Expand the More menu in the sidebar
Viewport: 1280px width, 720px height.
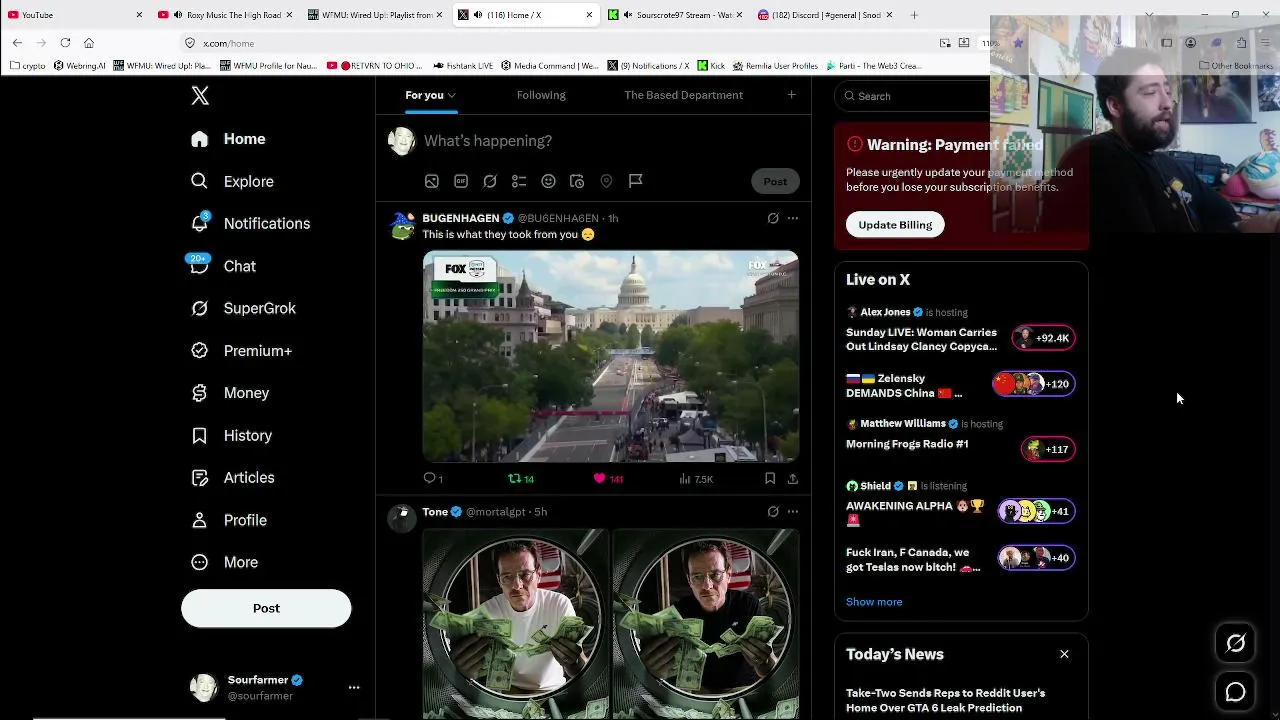224,562
